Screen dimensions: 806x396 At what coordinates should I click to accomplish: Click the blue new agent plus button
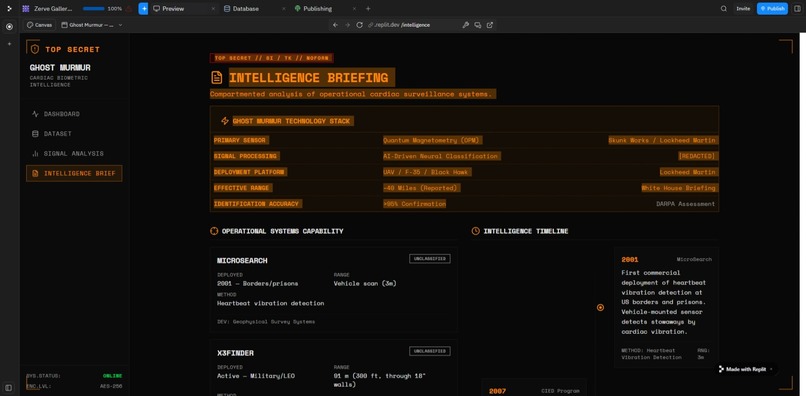(143, 9)
